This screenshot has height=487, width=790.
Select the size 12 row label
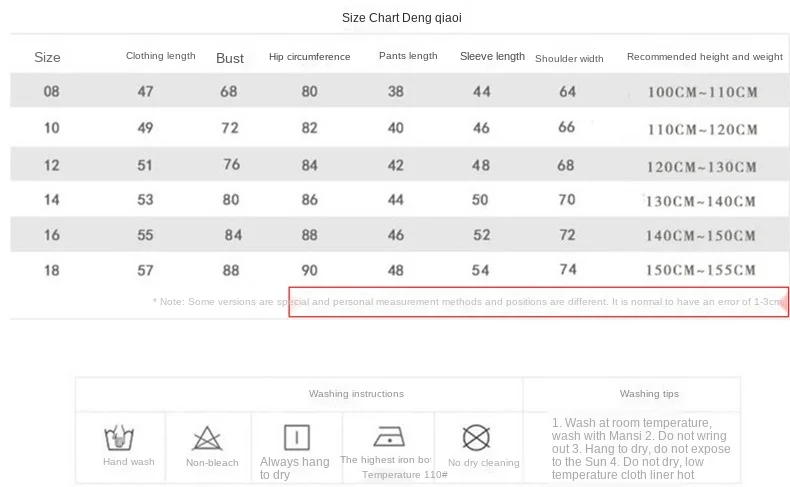point(51,165)
